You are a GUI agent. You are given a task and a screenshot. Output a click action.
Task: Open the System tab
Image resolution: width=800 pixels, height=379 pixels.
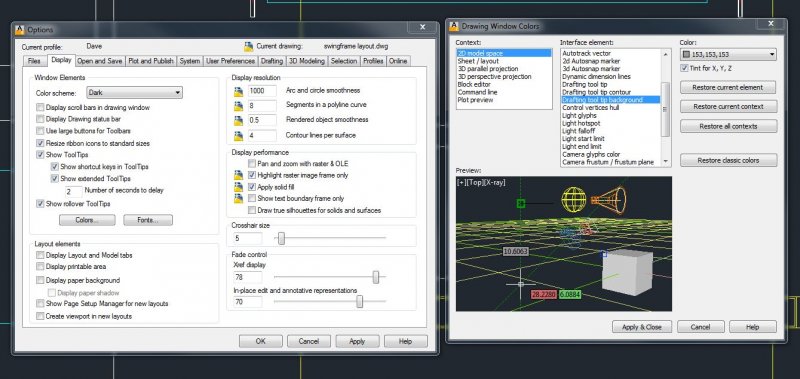[x=190, y=61]
